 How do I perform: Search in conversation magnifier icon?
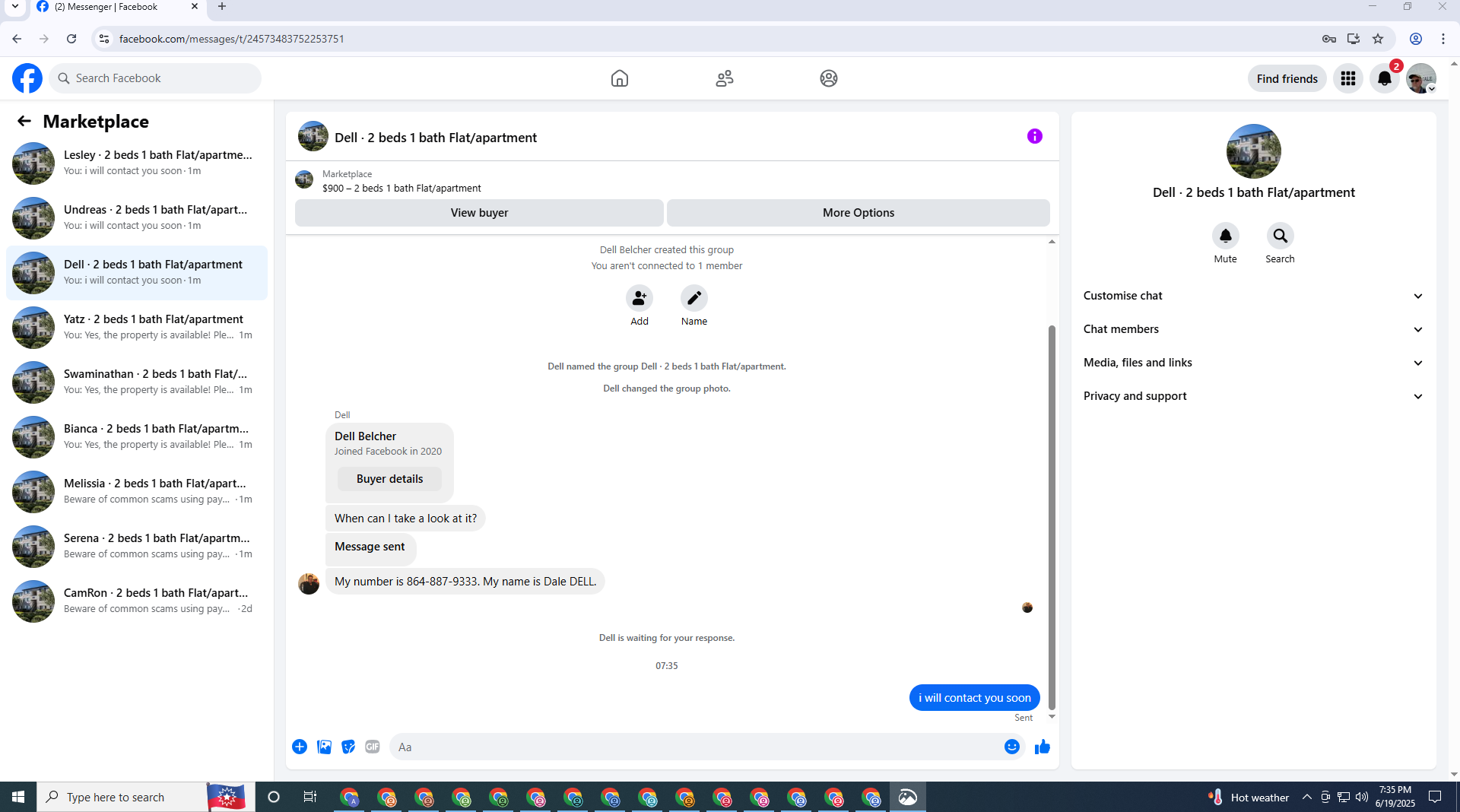(1281, 236)
